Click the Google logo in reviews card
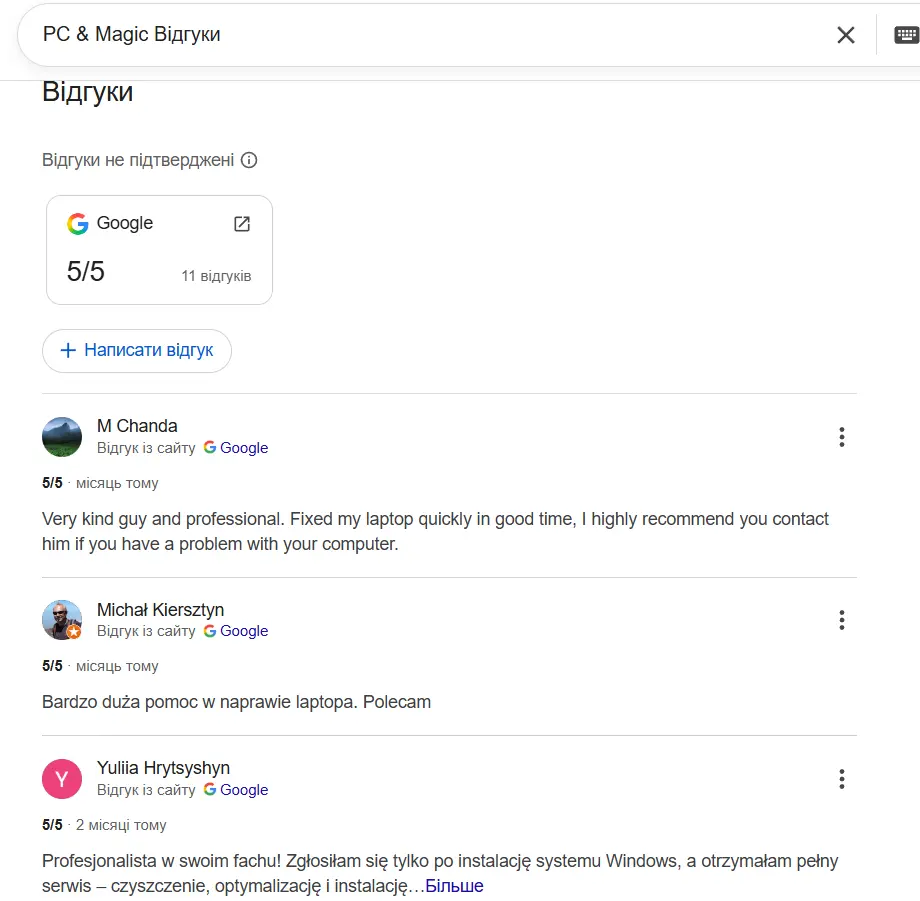This screenshot has height=901, width=920. pos(78,224)
